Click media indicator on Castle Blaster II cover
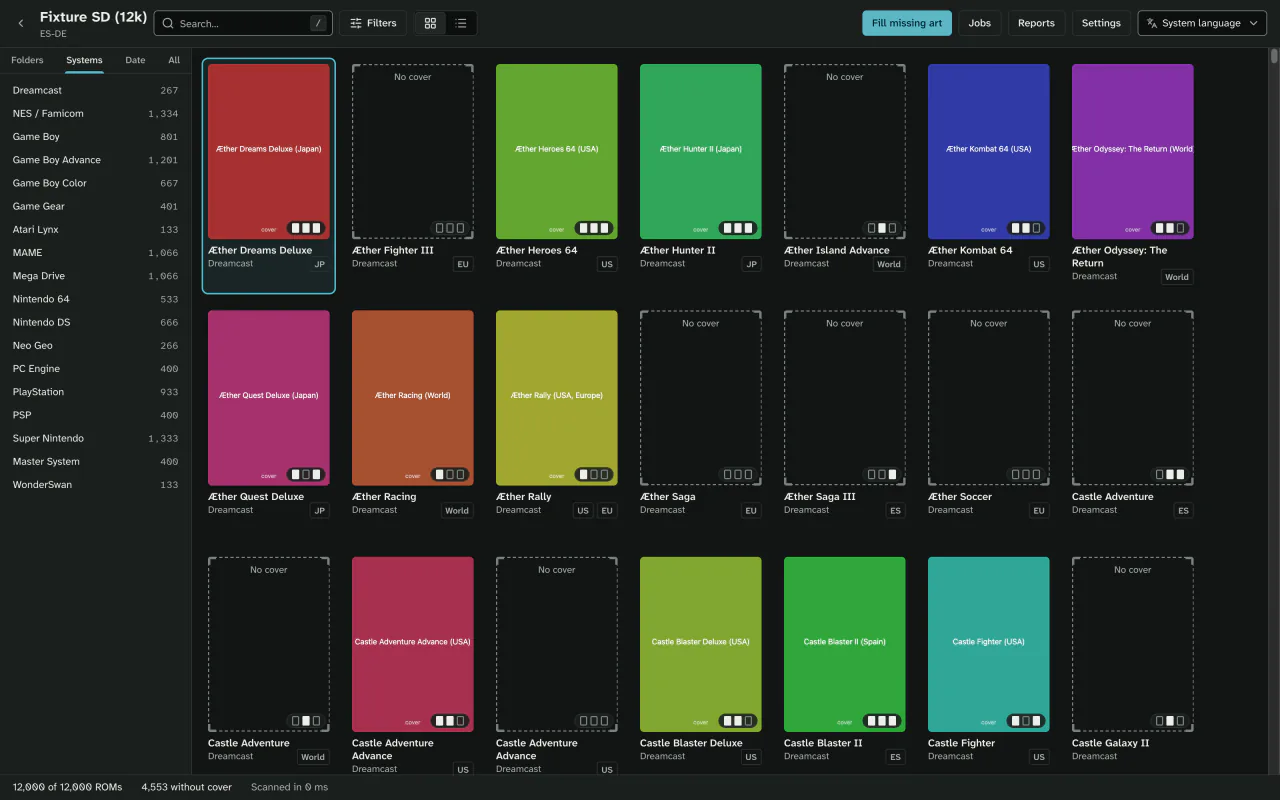The height and width of the screenshot is (800, 1280). pos(881,720)
